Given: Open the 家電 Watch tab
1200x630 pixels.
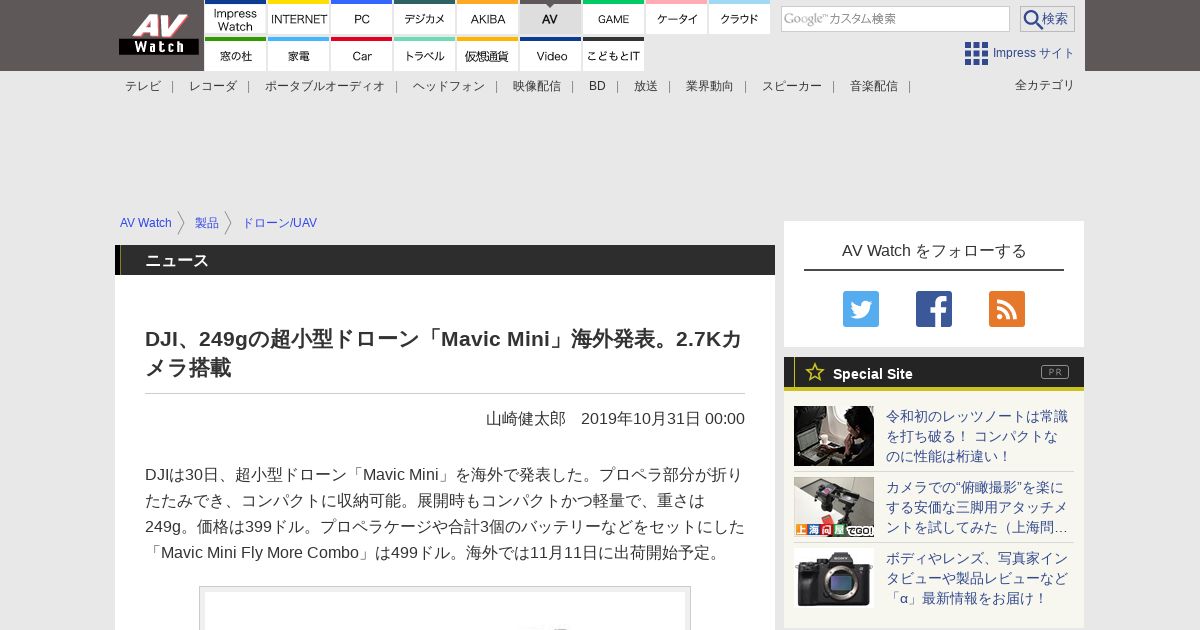Looking at the screenshot, I should pos(299,55).
